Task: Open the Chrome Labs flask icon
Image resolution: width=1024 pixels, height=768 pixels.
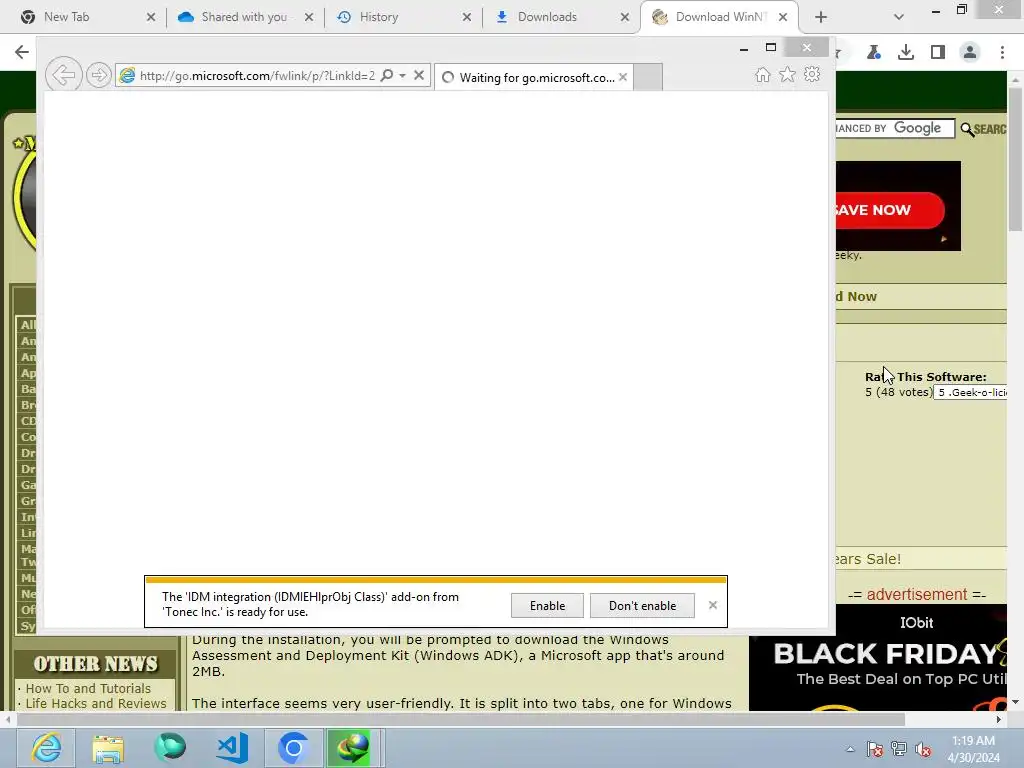Action: click(874, 52)
